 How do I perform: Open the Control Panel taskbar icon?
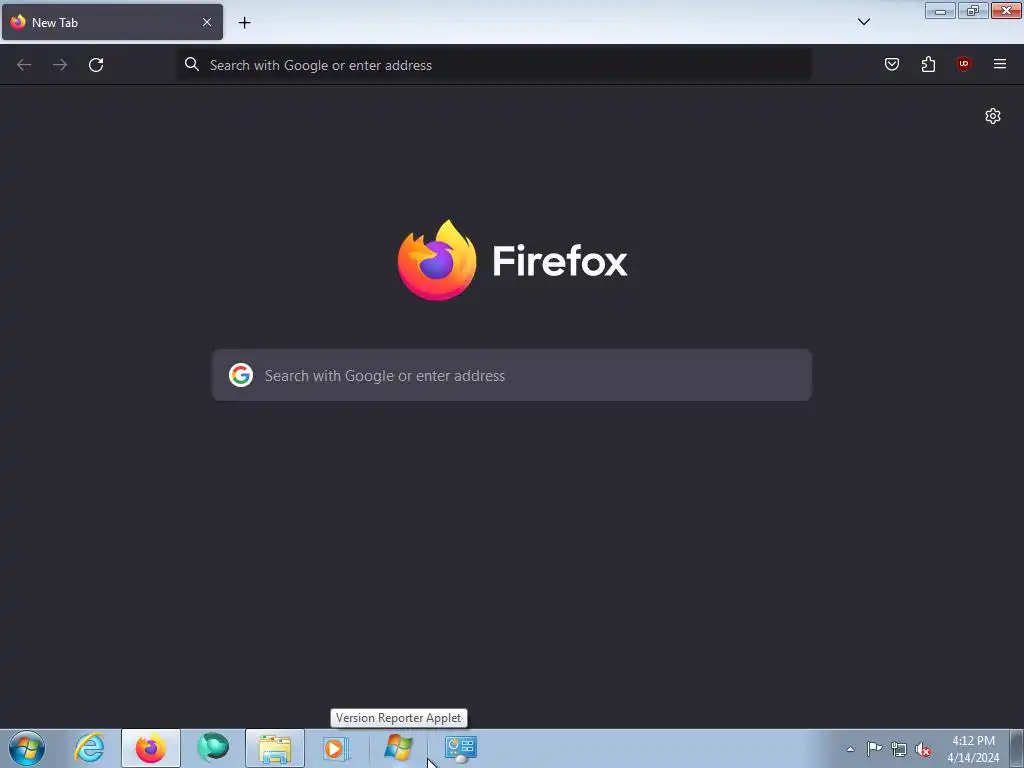point(460,748)
